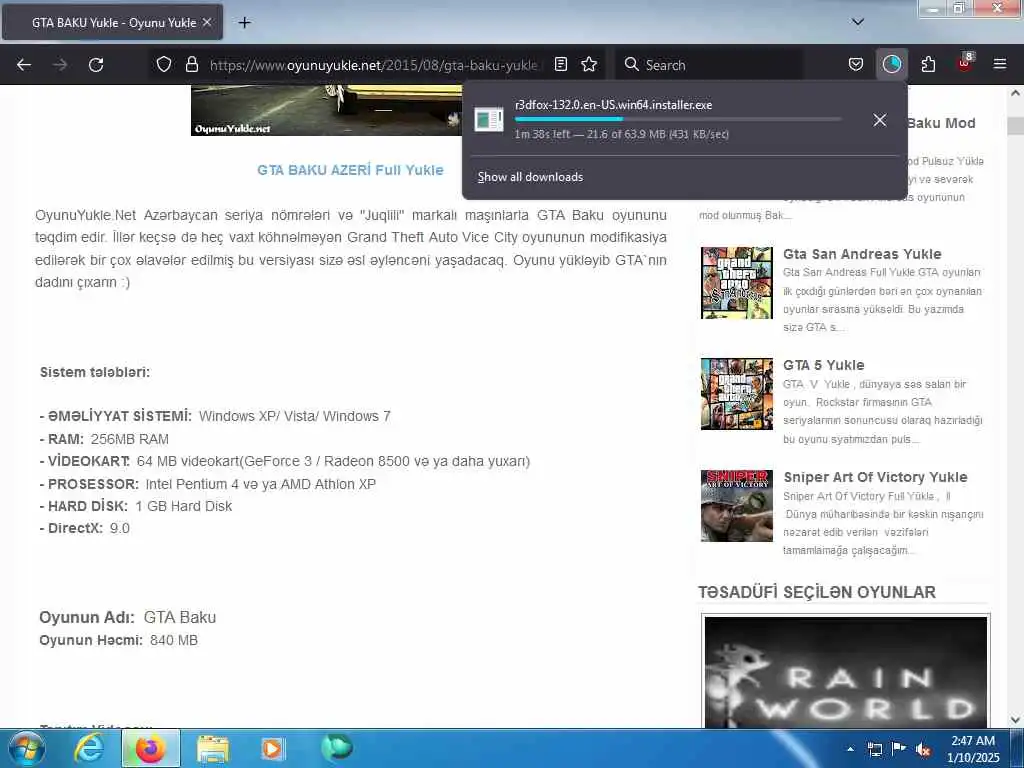Open the uBlock extension icon with badge 8
1024x768 pixels.
click(965, 63)
